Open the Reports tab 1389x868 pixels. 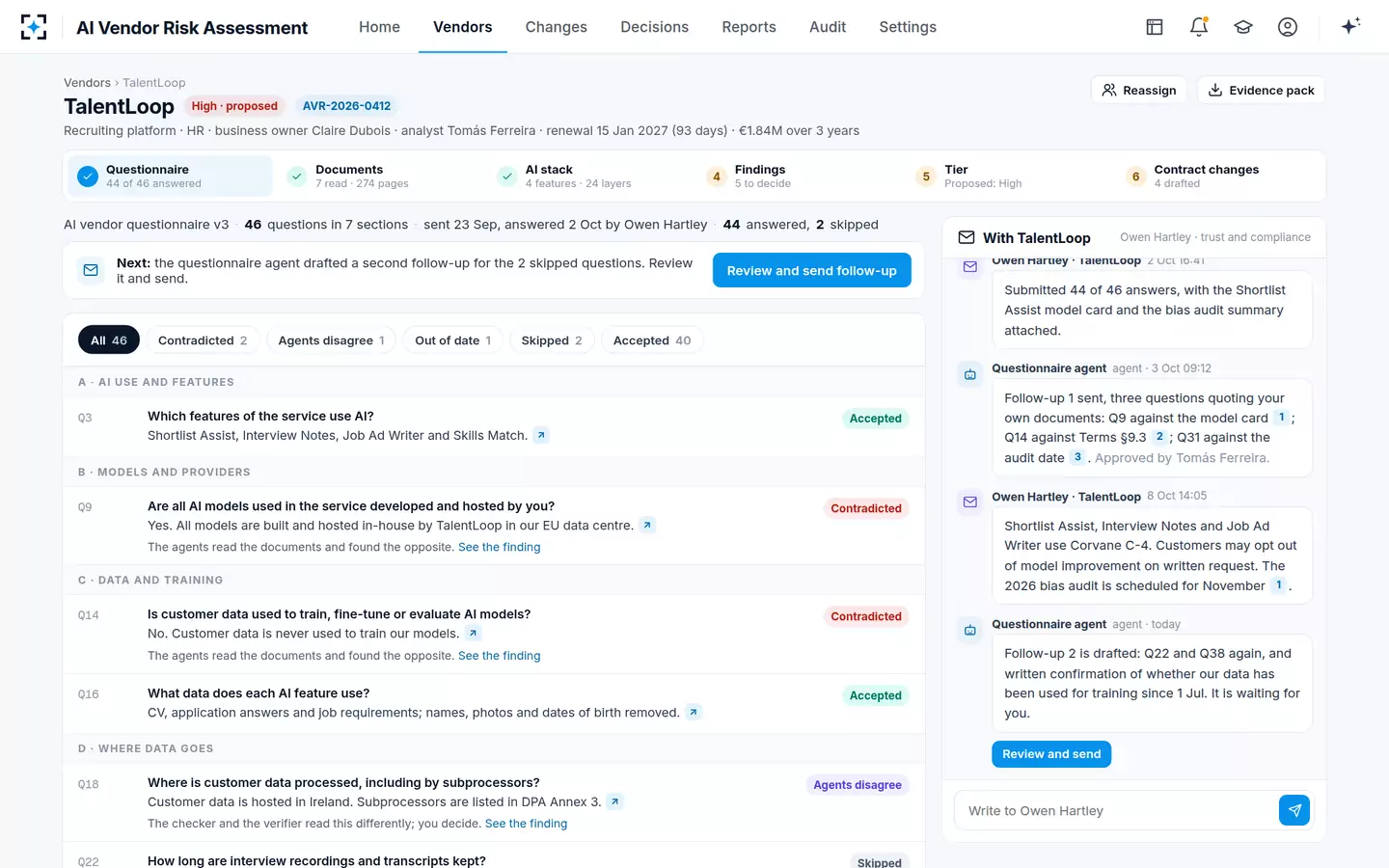pyautogui.click(x=749, y=27)
